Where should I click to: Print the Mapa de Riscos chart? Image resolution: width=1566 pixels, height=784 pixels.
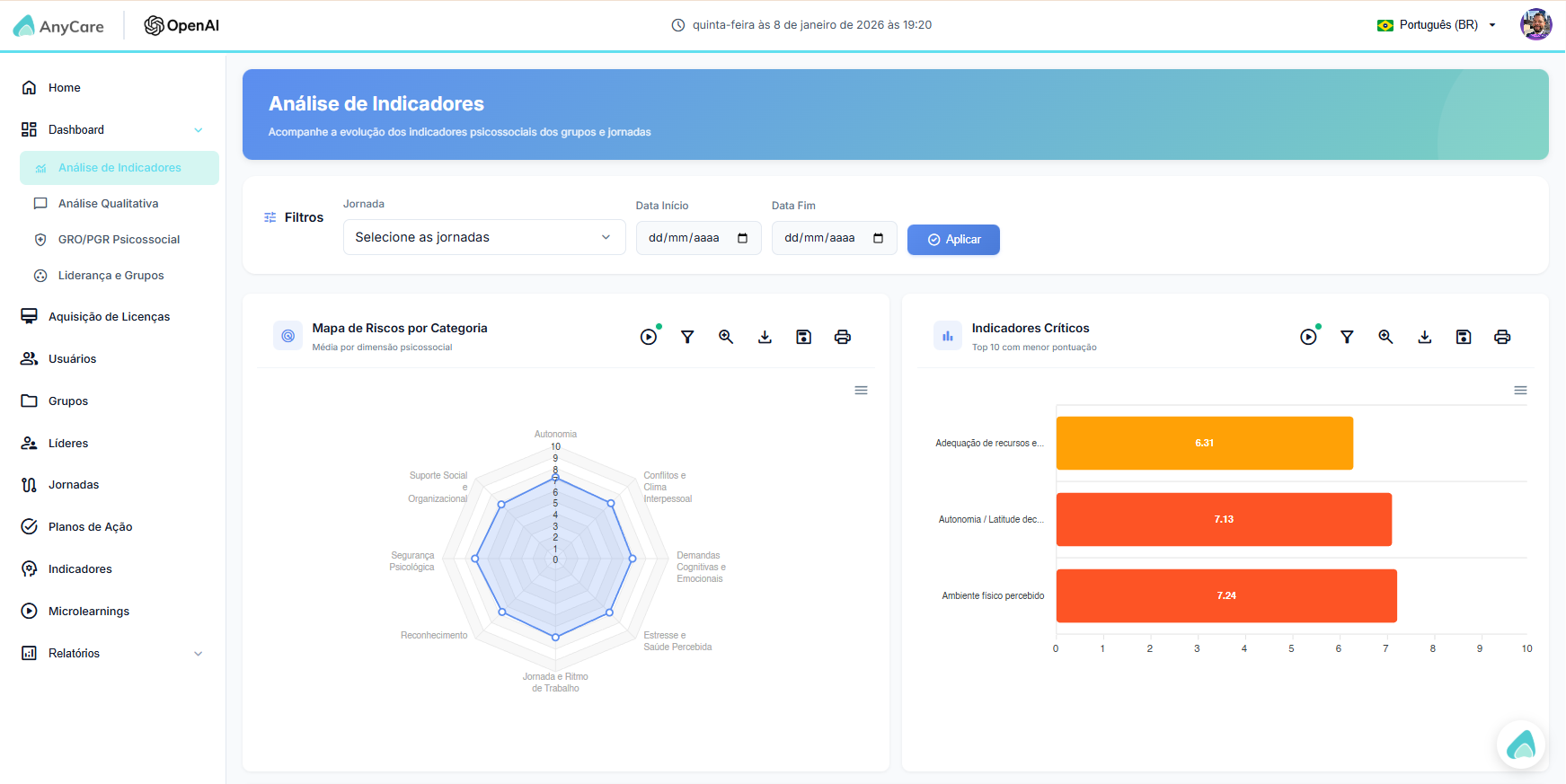[x=843, y=337]
